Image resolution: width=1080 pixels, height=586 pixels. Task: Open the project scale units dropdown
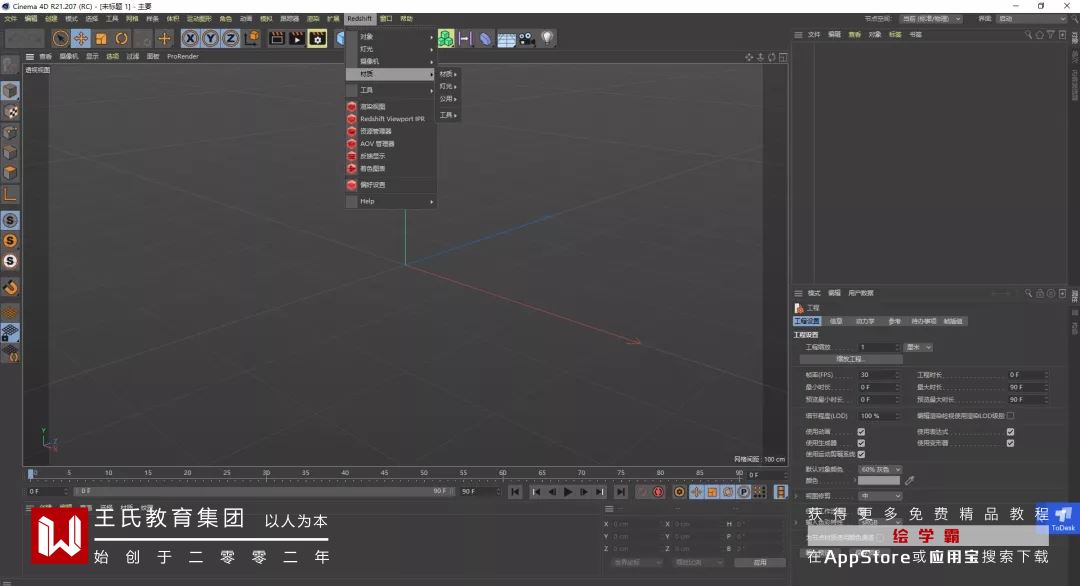(x=919, y=347)
